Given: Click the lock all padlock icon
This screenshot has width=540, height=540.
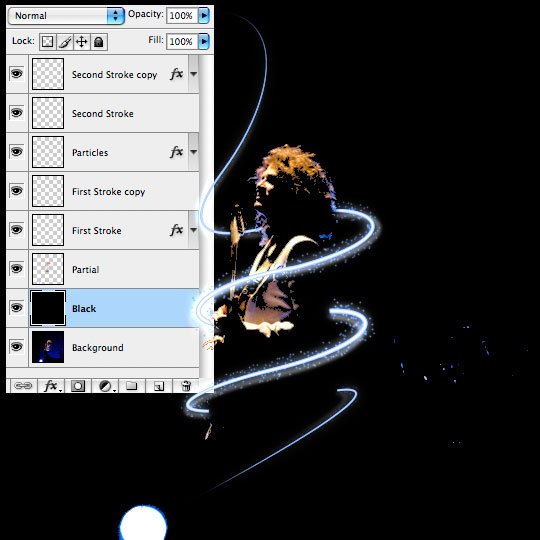Looking at the screenshot, I should pyautogui.click(x=99, y=42).
